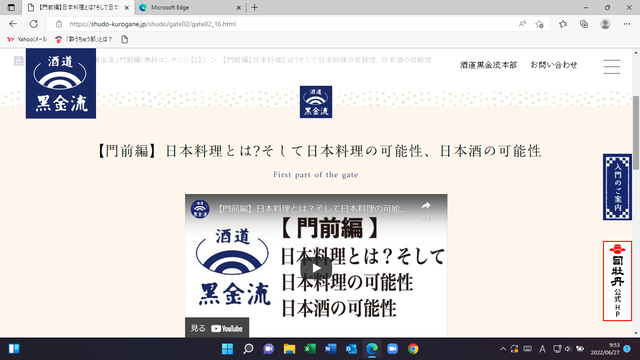Launch Word from taskbar
The image size is (640, 360).
(x=331, y=349)
